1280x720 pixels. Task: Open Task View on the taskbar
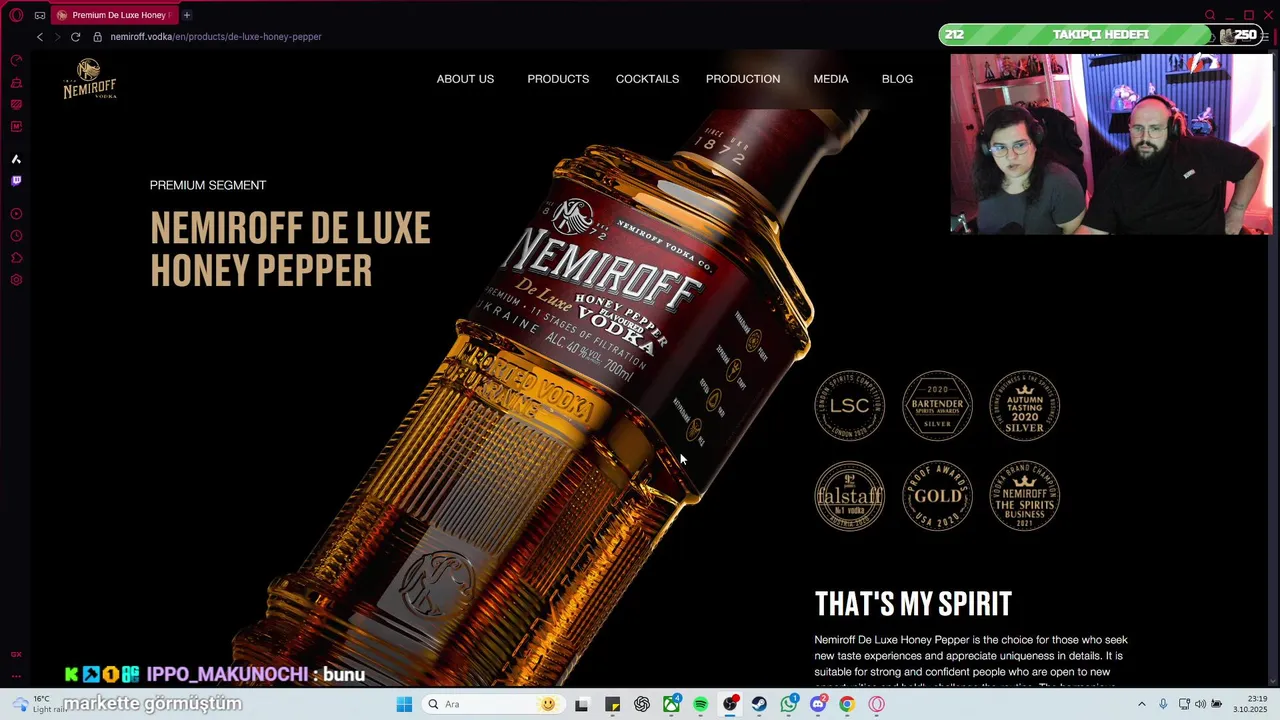(582, 704)
